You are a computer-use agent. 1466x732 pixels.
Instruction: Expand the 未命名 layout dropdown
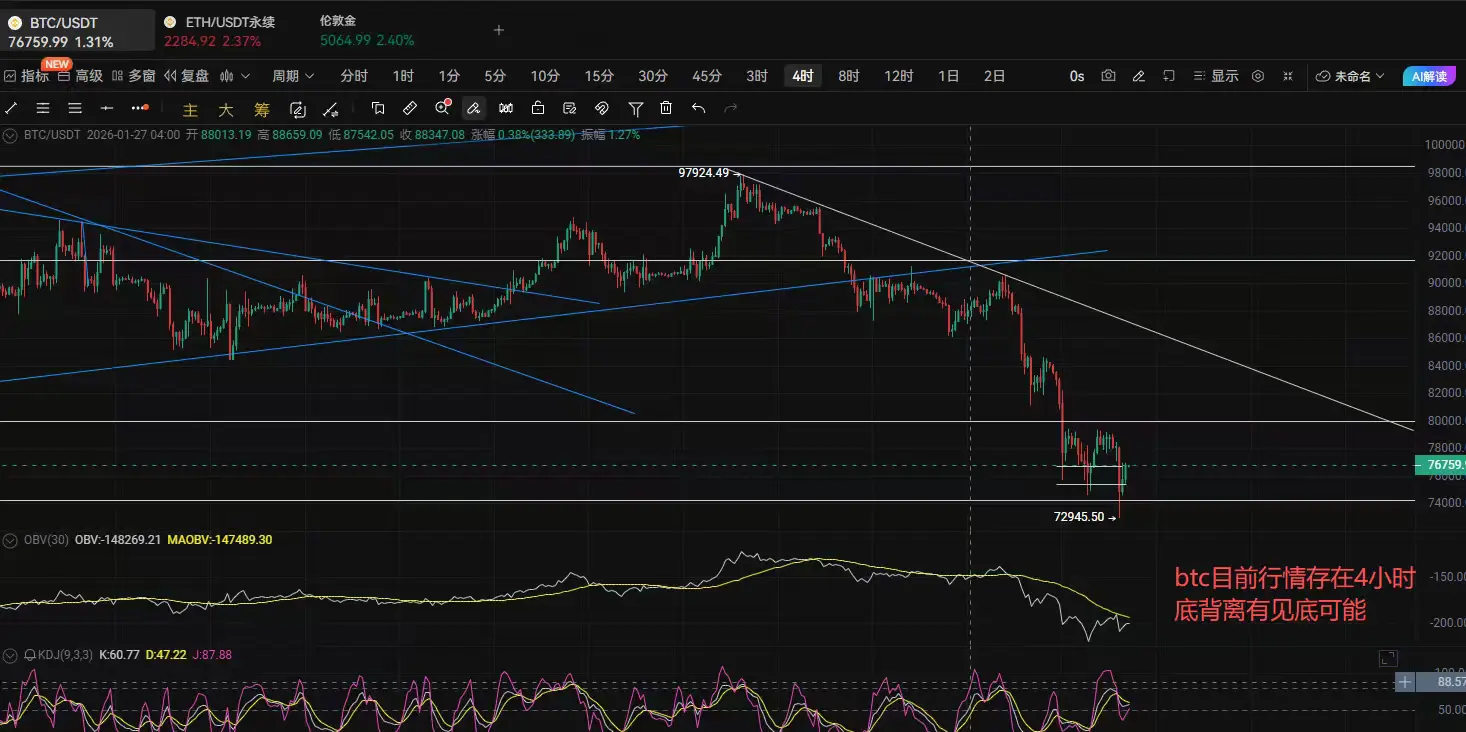pos(1350,76)
